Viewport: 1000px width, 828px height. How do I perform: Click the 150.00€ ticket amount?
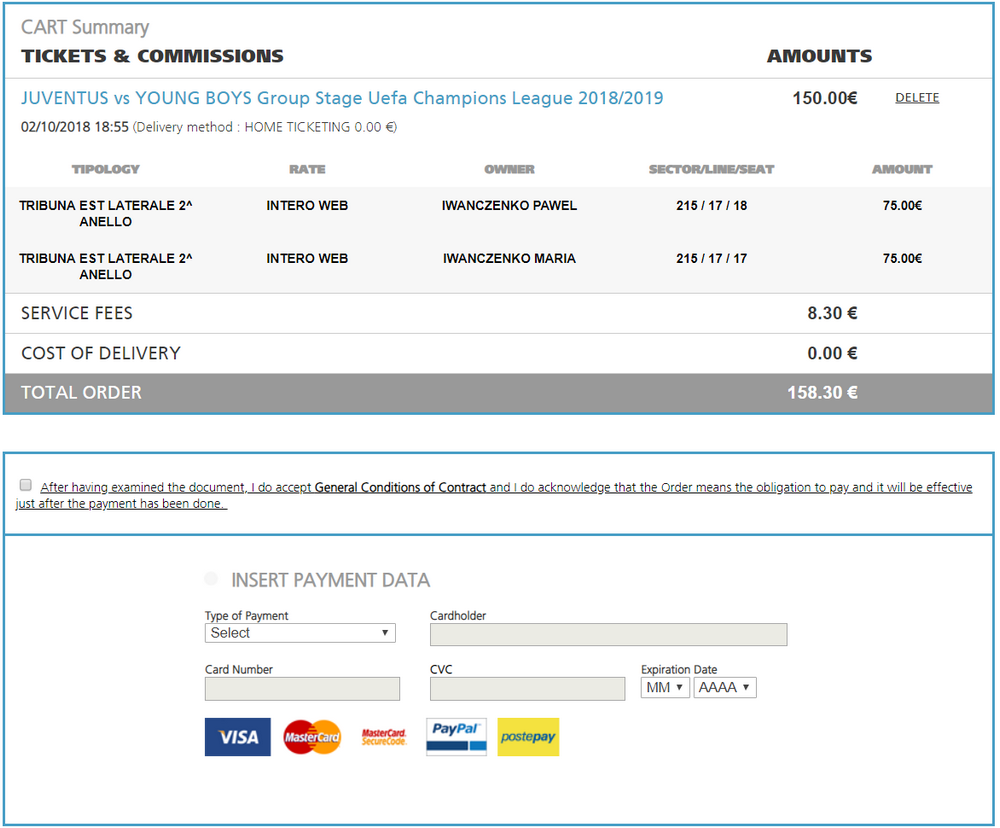tap(825, 98)
